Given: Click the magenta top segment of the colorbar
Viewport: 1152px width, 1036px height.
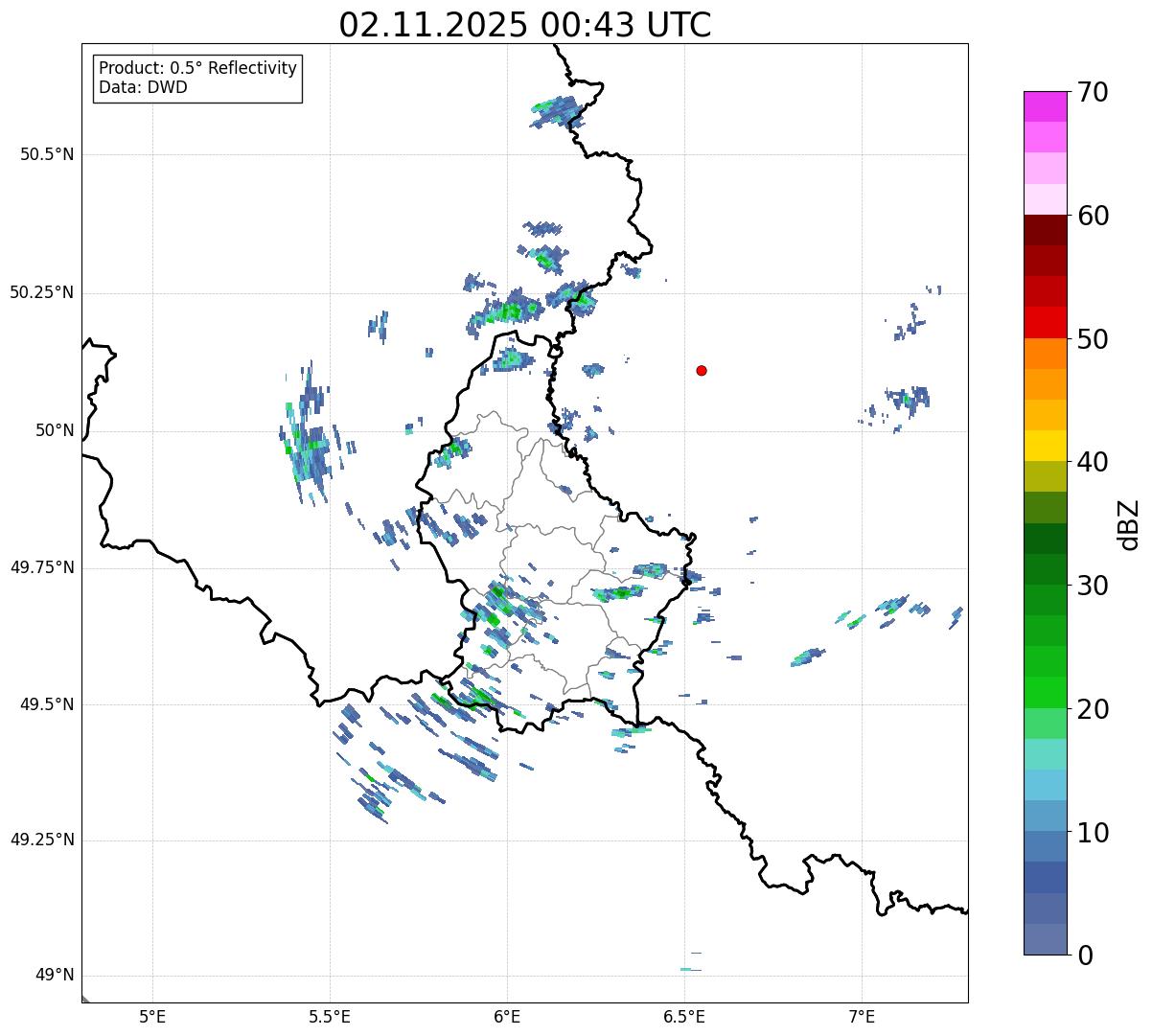Looking at the screenshot, I should tap(1045, 106).
